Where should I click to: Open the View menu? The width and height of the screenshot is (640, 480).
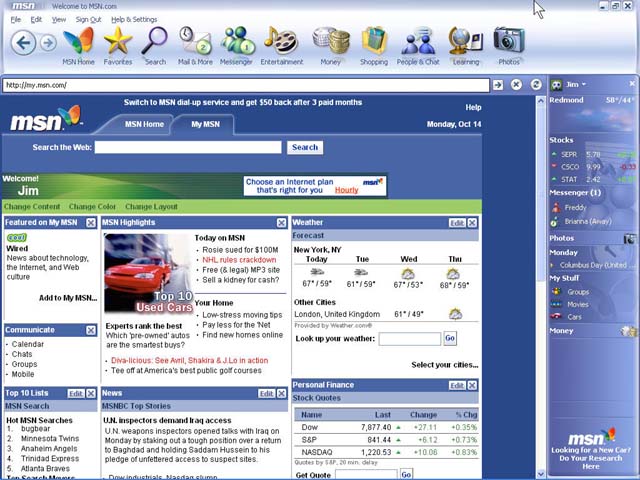pyautogui.click(x=59, y=20)
